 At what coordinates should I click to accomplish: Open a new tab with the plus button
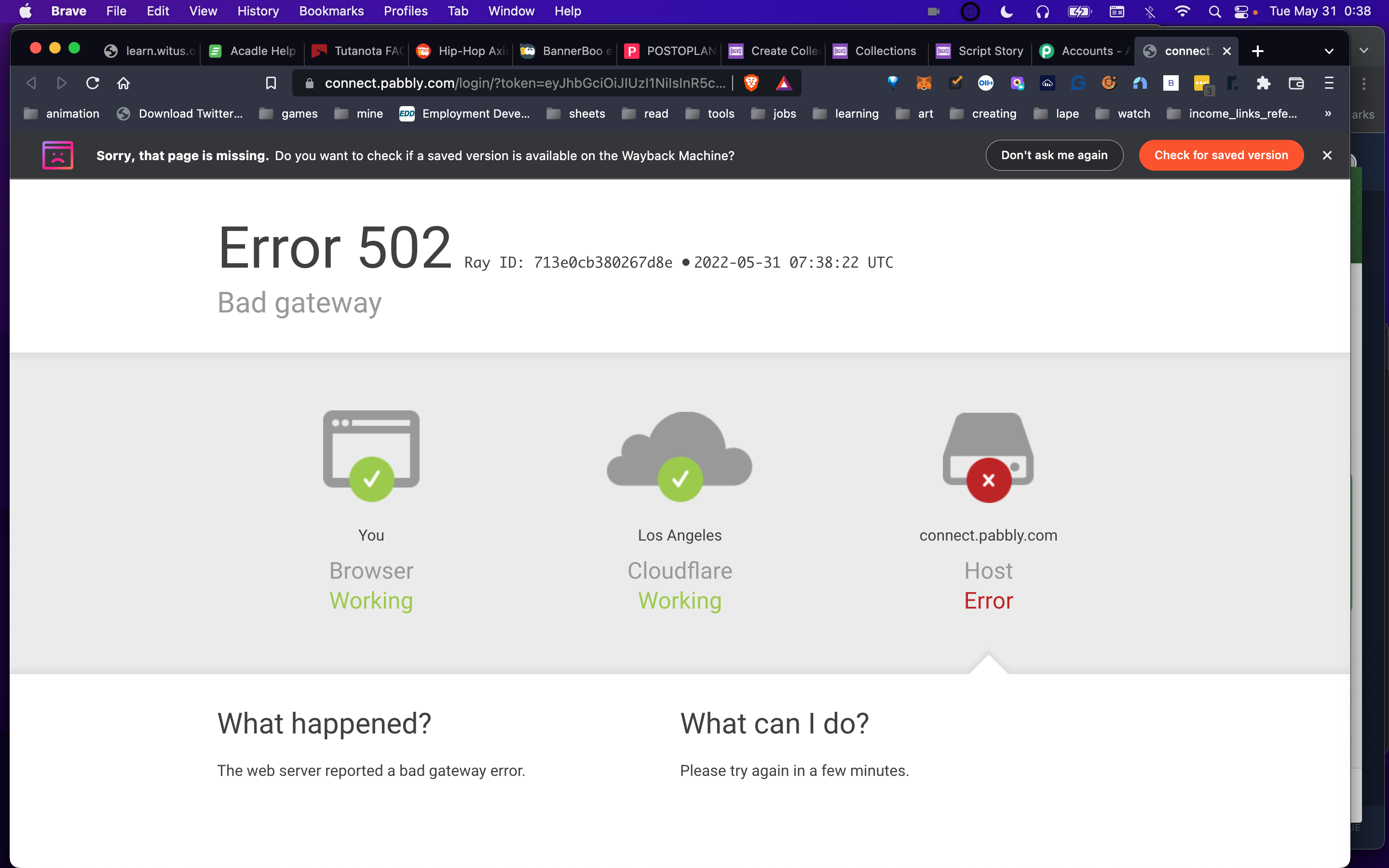1257,51
